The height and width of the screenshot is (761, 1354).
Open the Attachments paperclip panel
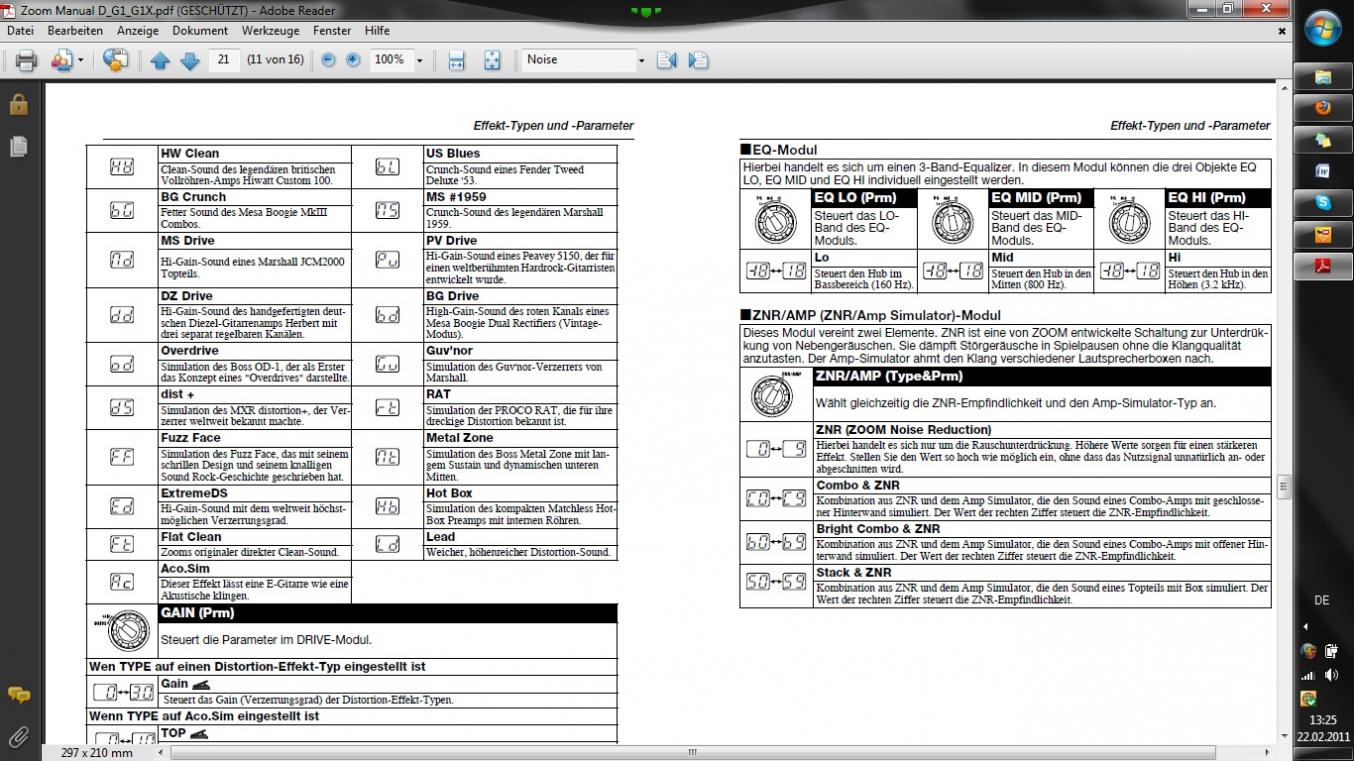[x=18, y=737]
